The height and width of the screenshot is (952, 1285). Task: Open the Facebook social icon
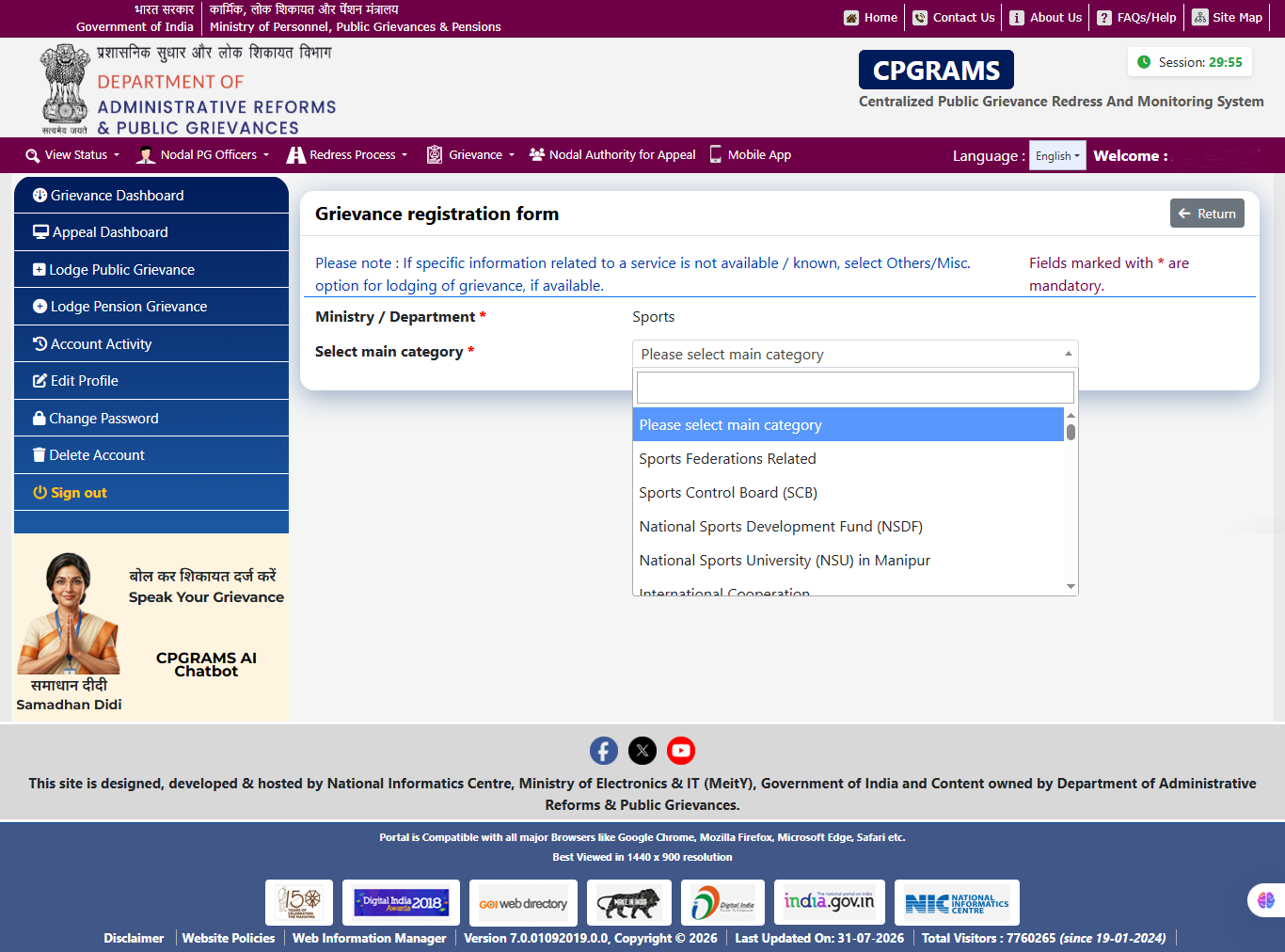pos(604,751)
